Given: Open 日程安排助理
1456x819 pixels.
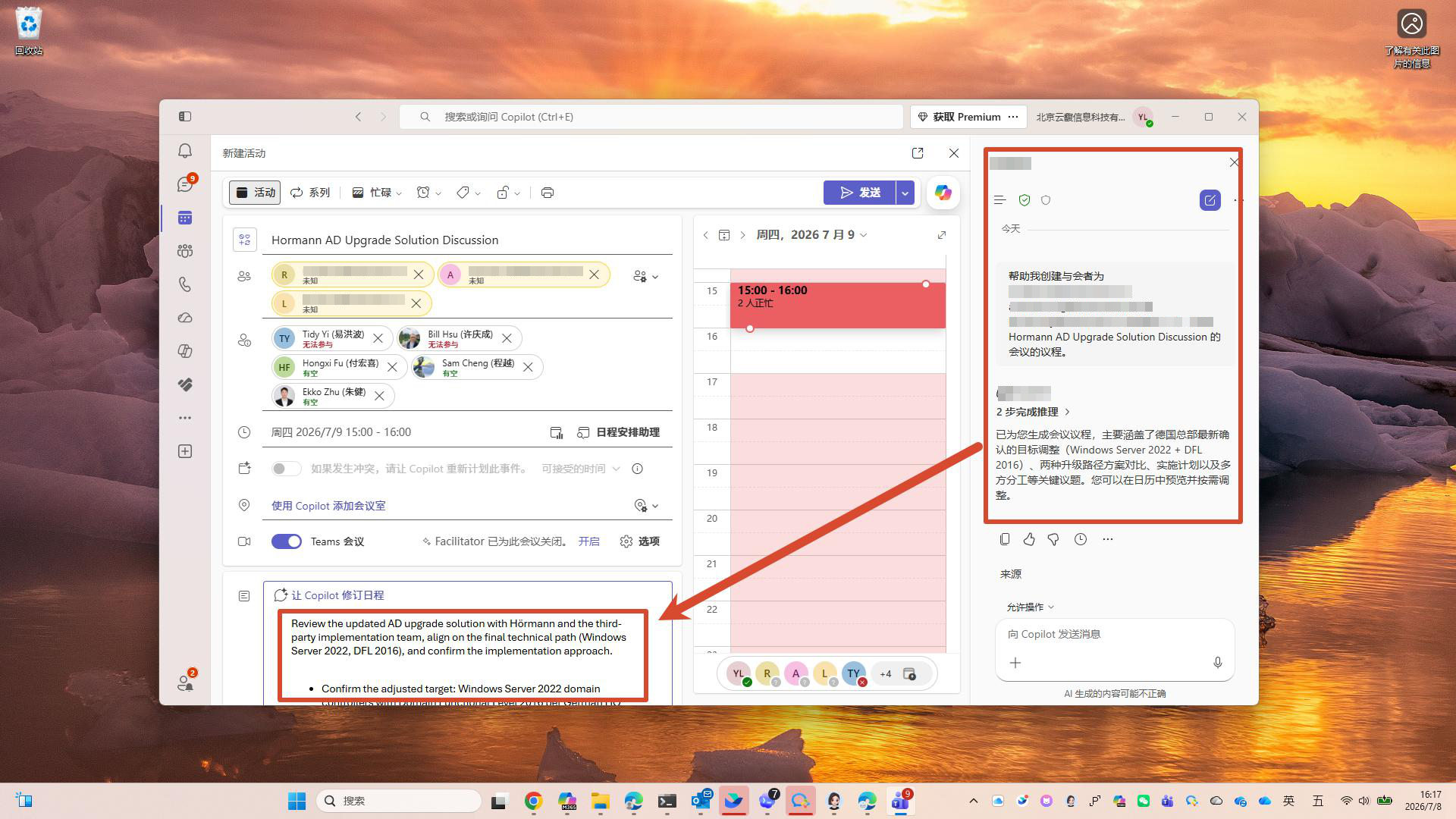Looking at the screenshot, I should tap(618, 432).
